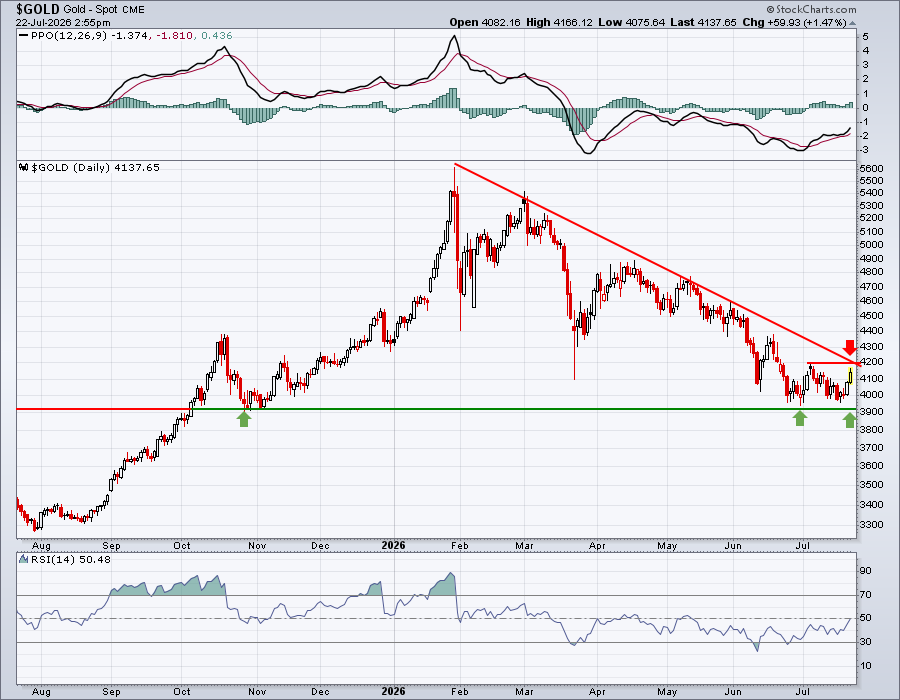This screenshot has width=900, height=700.
Task: Click the green up arrow near November low
Action: tap(244, 419)
